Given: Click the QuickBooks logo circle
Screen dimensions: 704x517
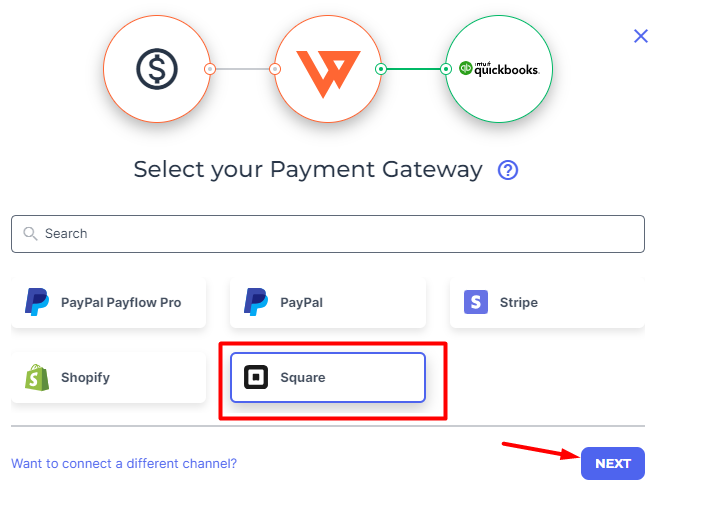Looking at the screenshot, I should 499,69.
